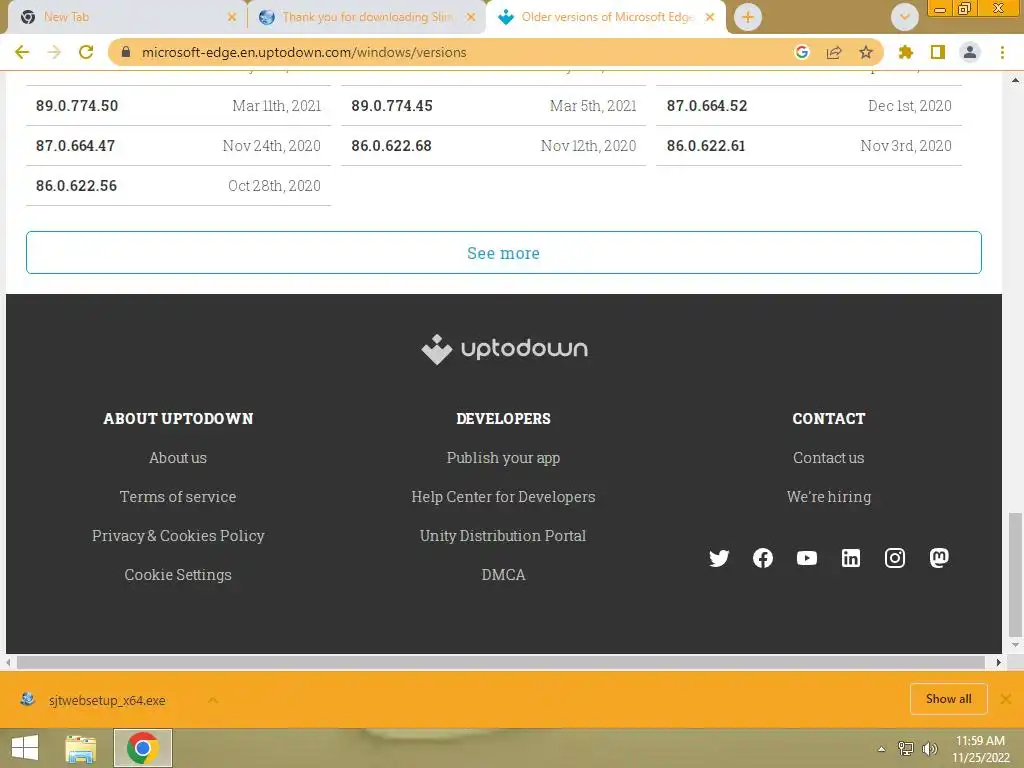Select version 89.0.774.45
This screenshot has height=768, width=1024.
click(x=494, y=106)
